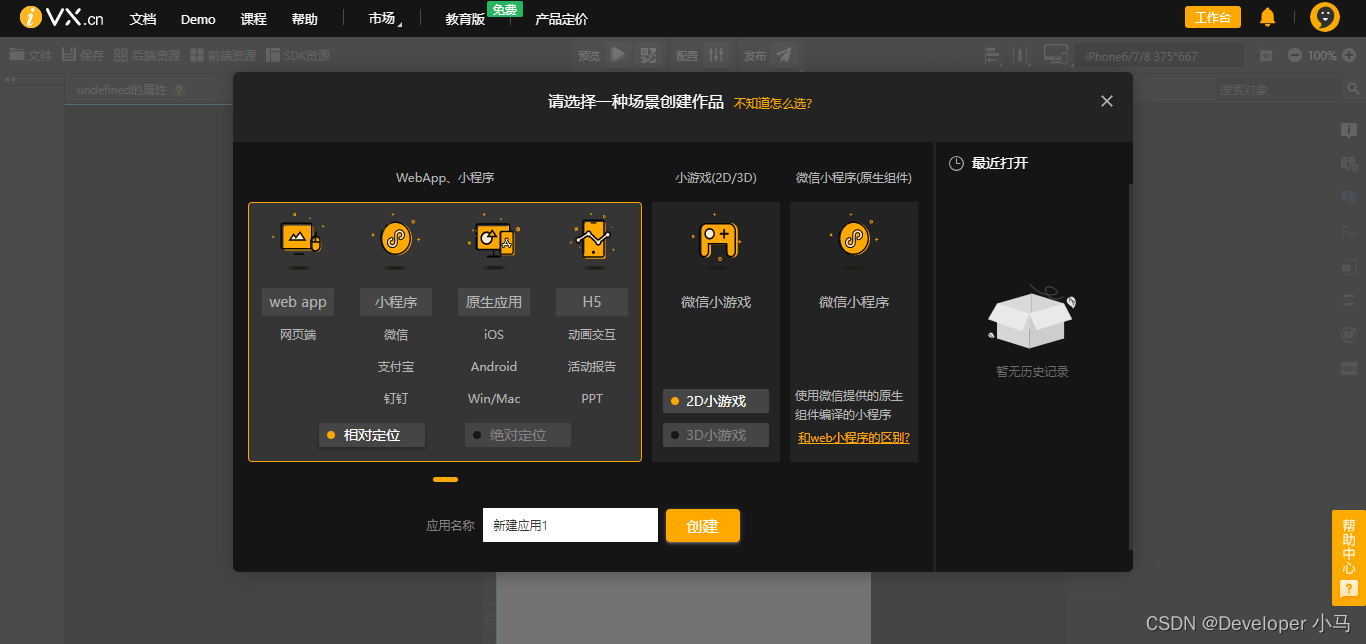This screenshot has width=1366, height=644.
Task: Click the 支付宝 text
Action: (x=396, y=367)
